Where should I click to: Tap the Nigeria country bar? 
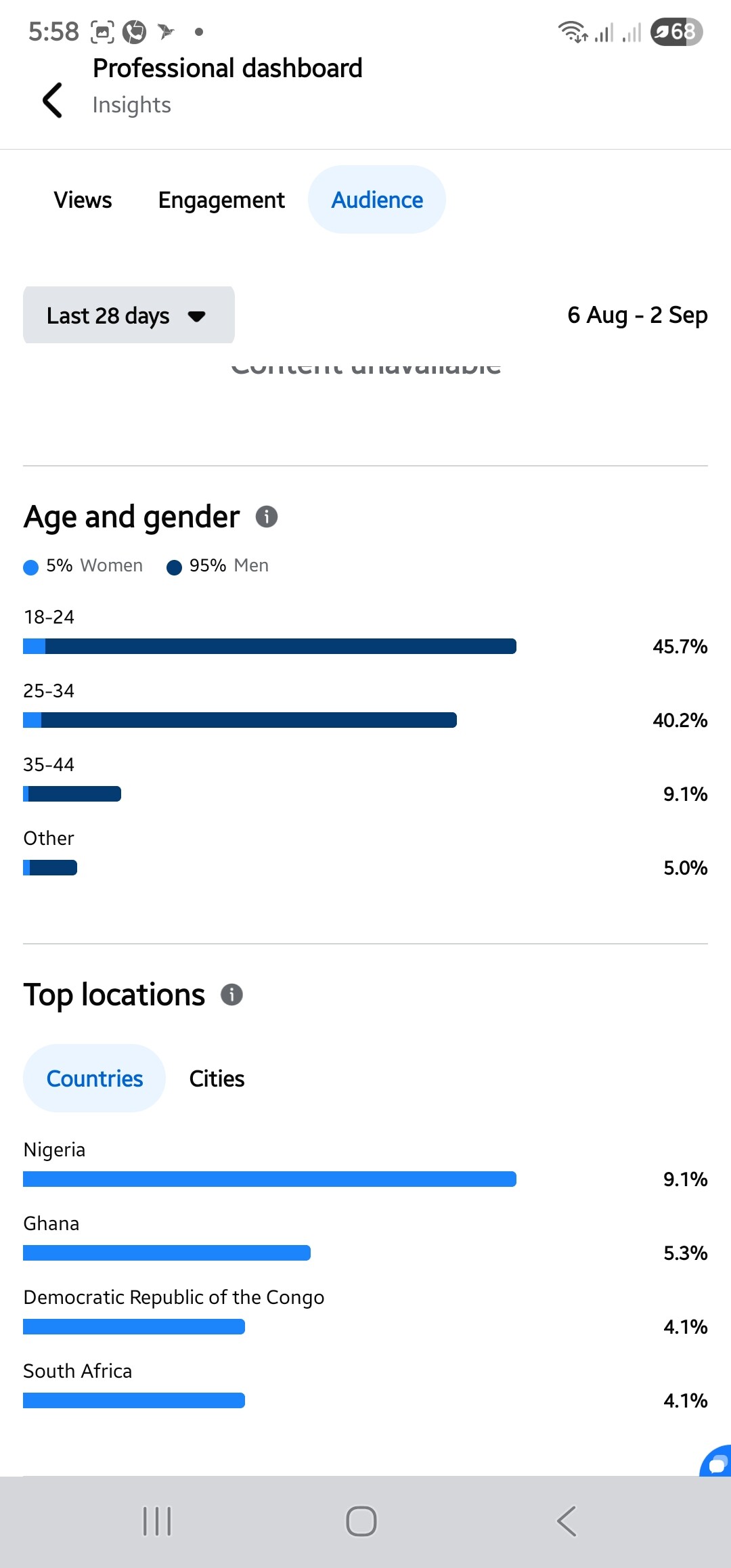point(269,1179)
